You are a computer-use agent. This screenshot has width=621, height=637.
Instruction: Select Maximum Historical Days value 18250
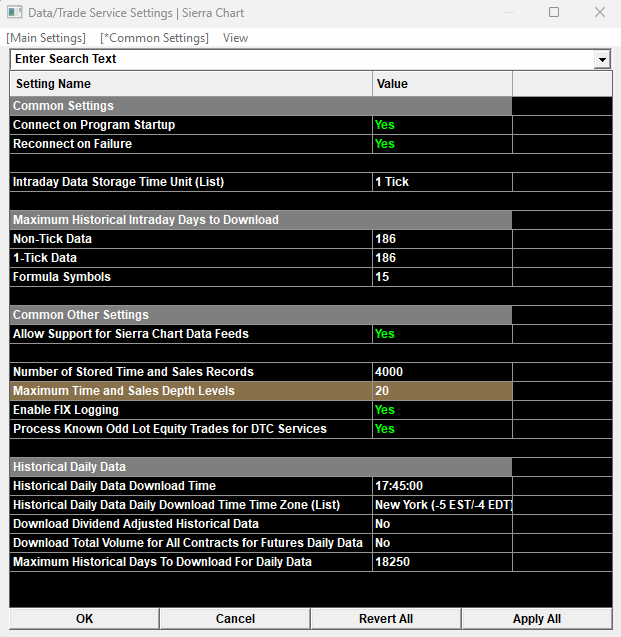pyautogui.click(x=442, y=562)
